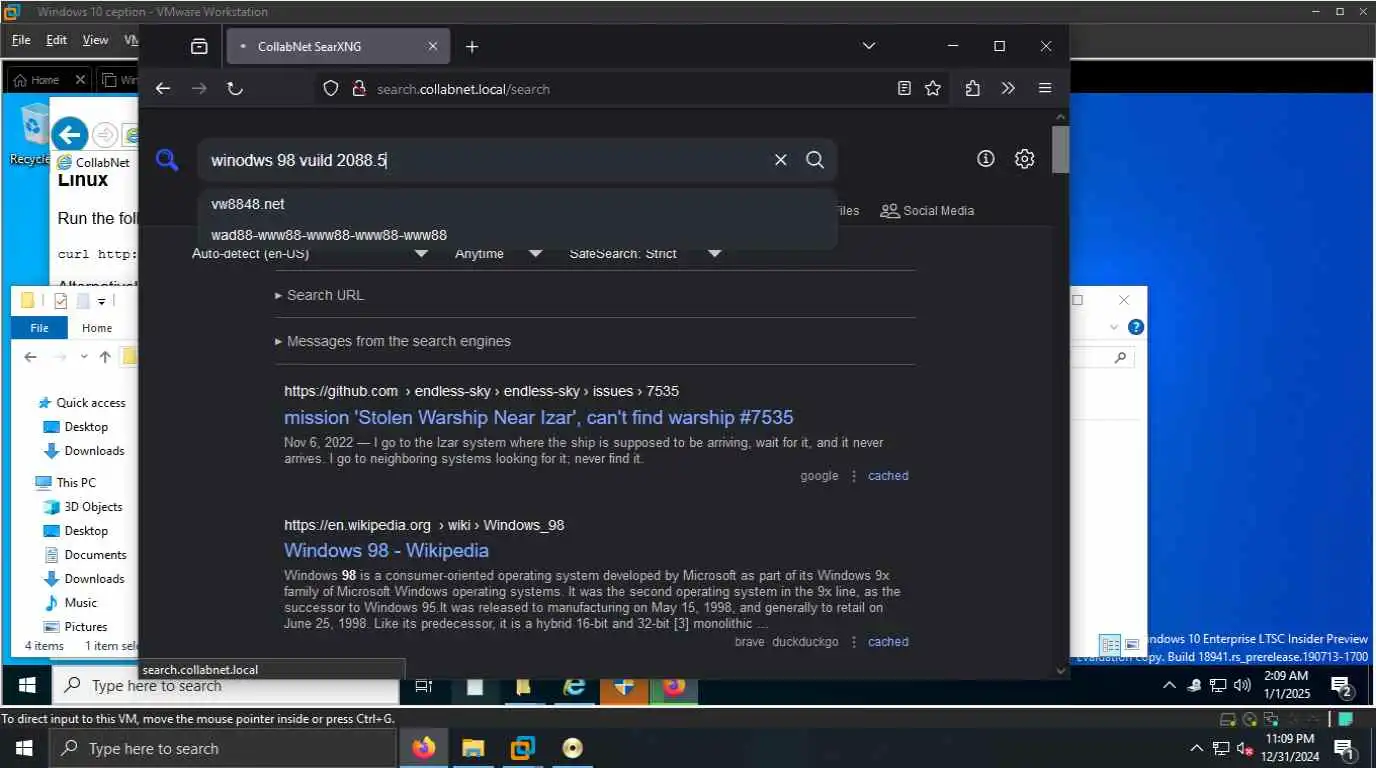Image resolution: width=1376 pixels, height=768 pixels.
Task: Go up one folder in File Explorer
Action: (x=105, y=357)
